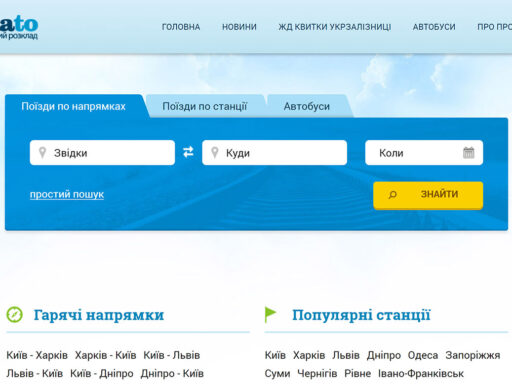The width and height of the screenshot is (512, 384).
Task: Open calendar icon in Коли field
Action: click(x=468, y=153)
